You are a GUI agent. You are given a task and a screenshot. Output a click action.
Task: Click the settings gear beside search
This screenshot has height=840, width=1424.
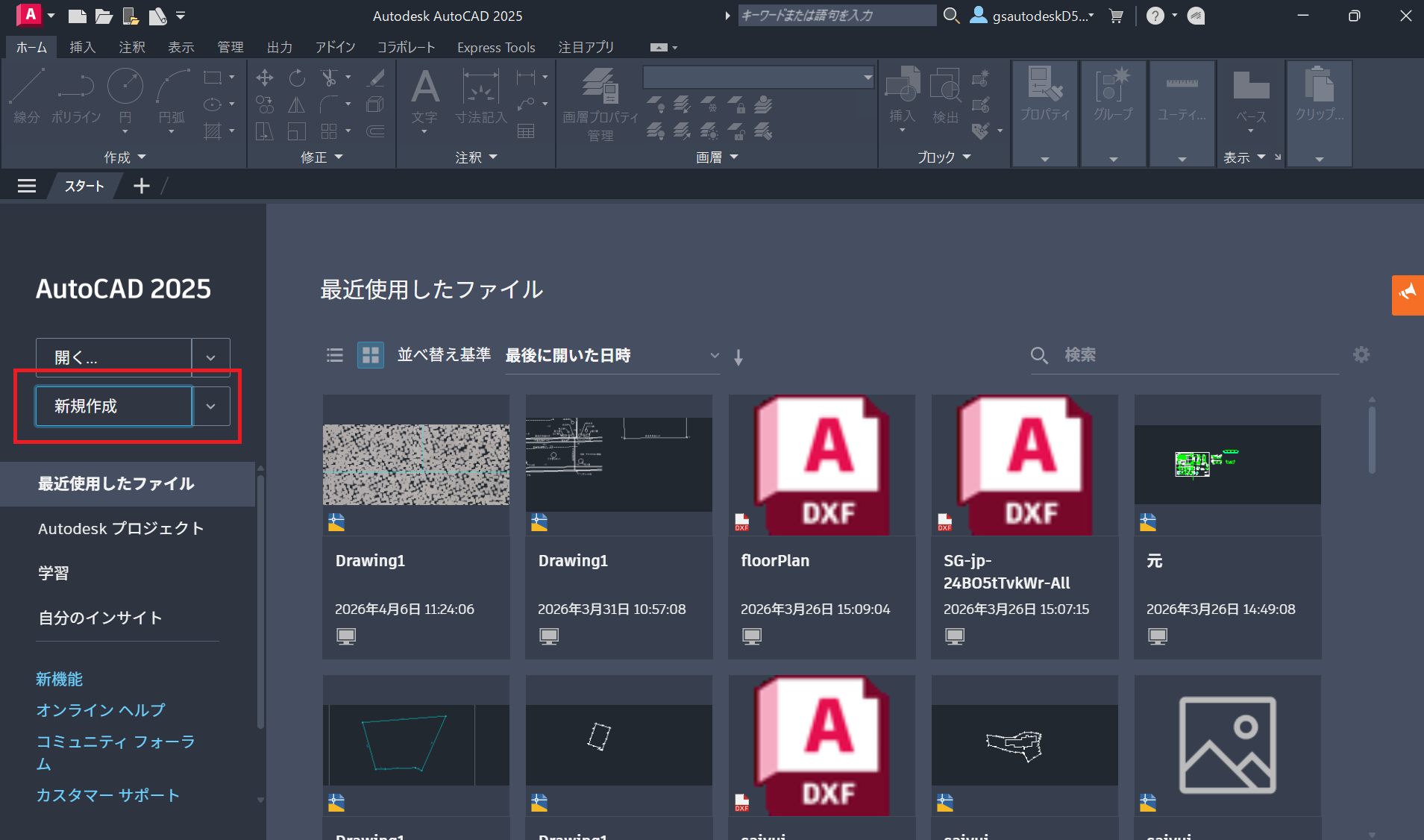tap(1361, 355)
